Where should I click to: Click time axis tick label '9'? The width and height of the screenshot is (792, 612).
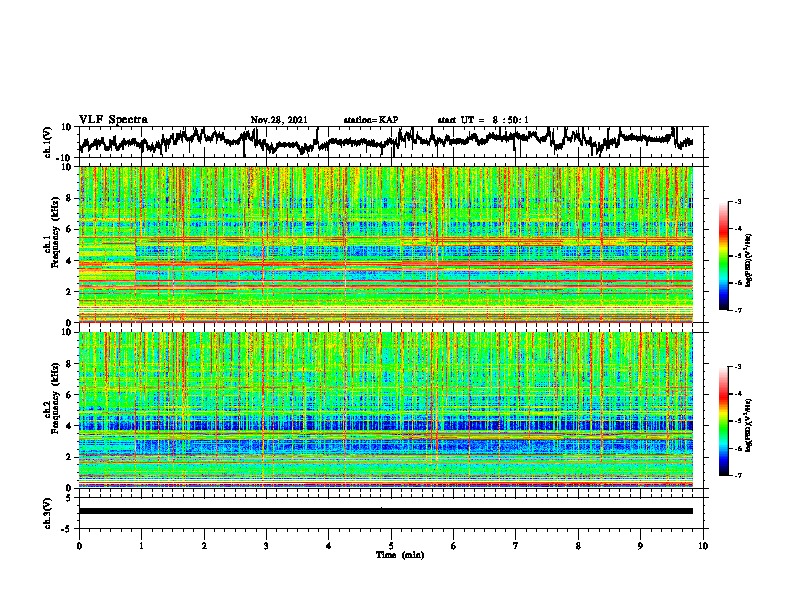point(640,546)
